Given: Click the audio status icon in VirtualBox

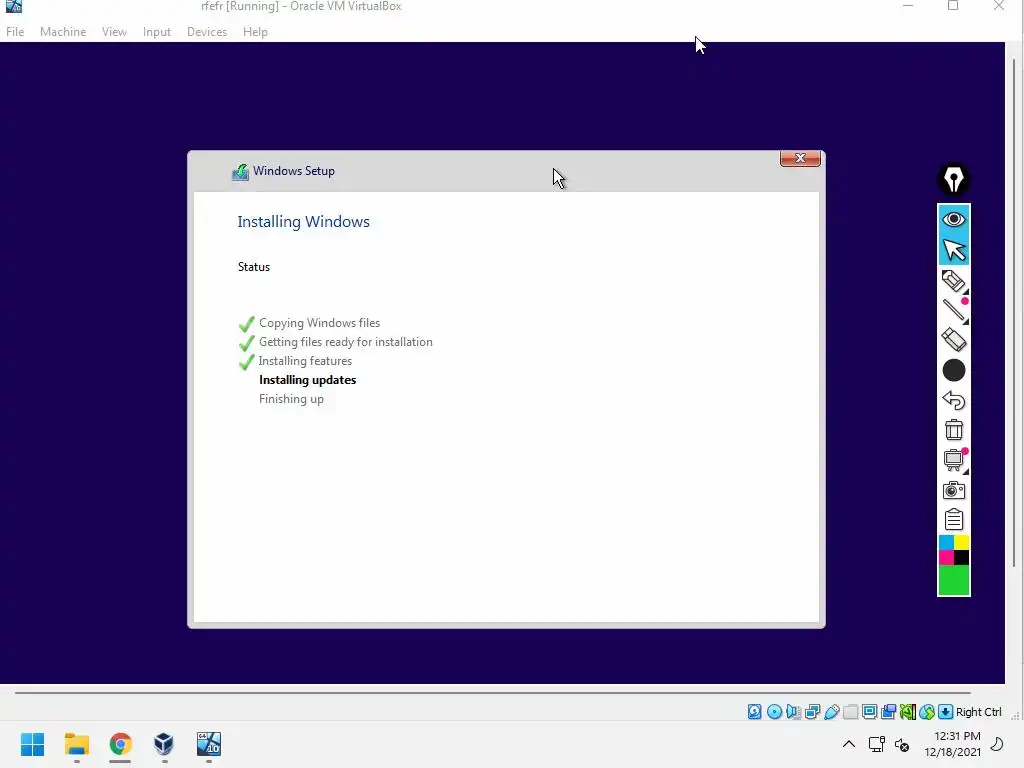Looking at the screenshot, I should click(x=793, y=712).
